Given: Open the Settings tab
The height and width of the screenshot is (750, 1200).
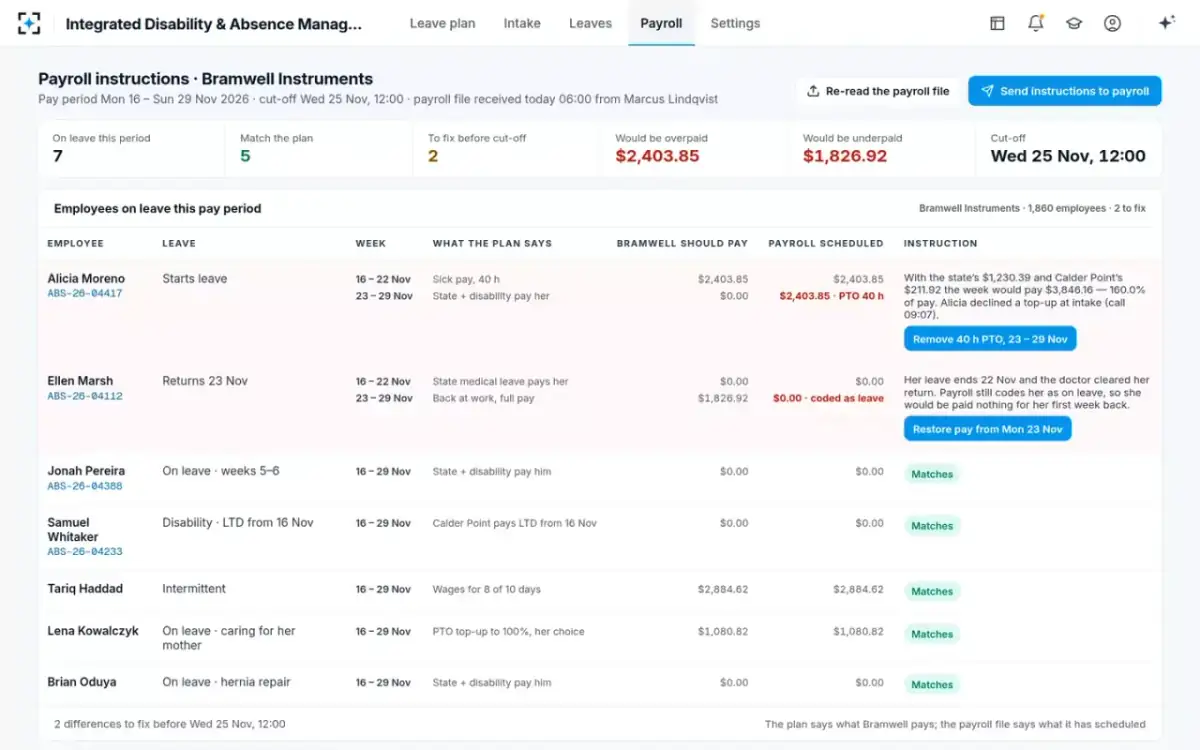Looking at the screenshot, I should 735,23.
